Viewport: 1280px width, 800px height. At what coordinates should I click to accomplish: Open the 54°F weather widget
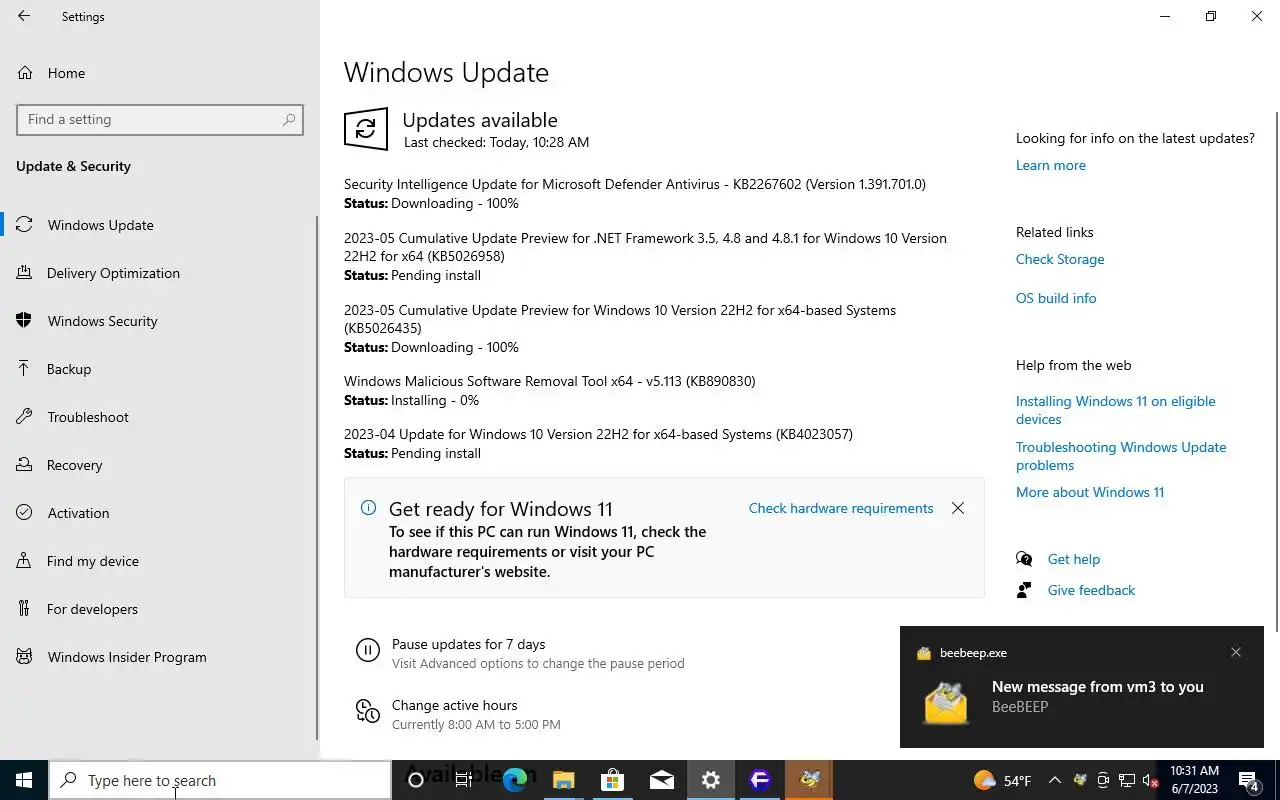[x=1002, y=780]
